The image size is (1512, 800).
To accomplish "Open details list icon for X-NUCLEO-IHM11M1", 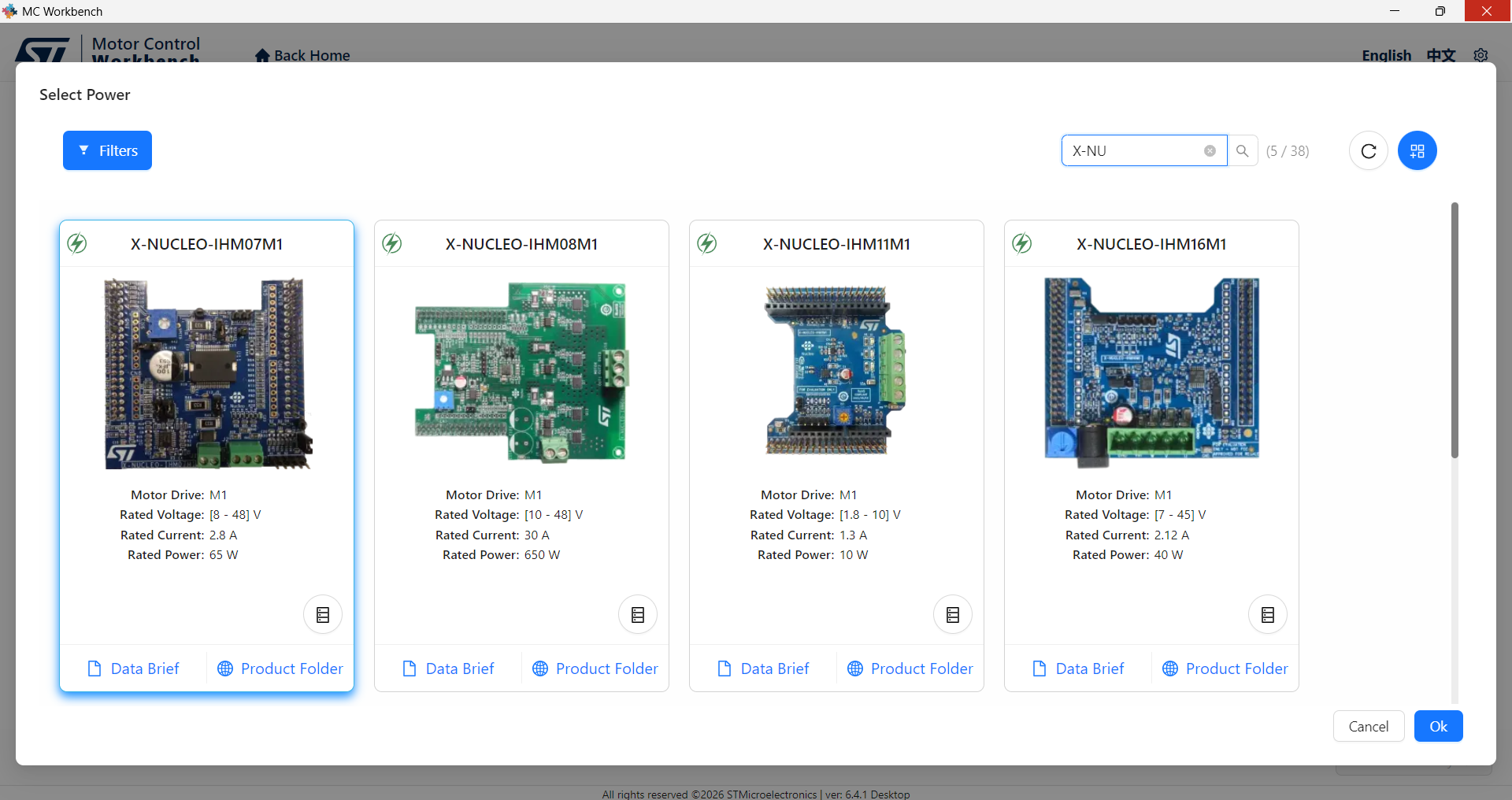I will (953, 615).
